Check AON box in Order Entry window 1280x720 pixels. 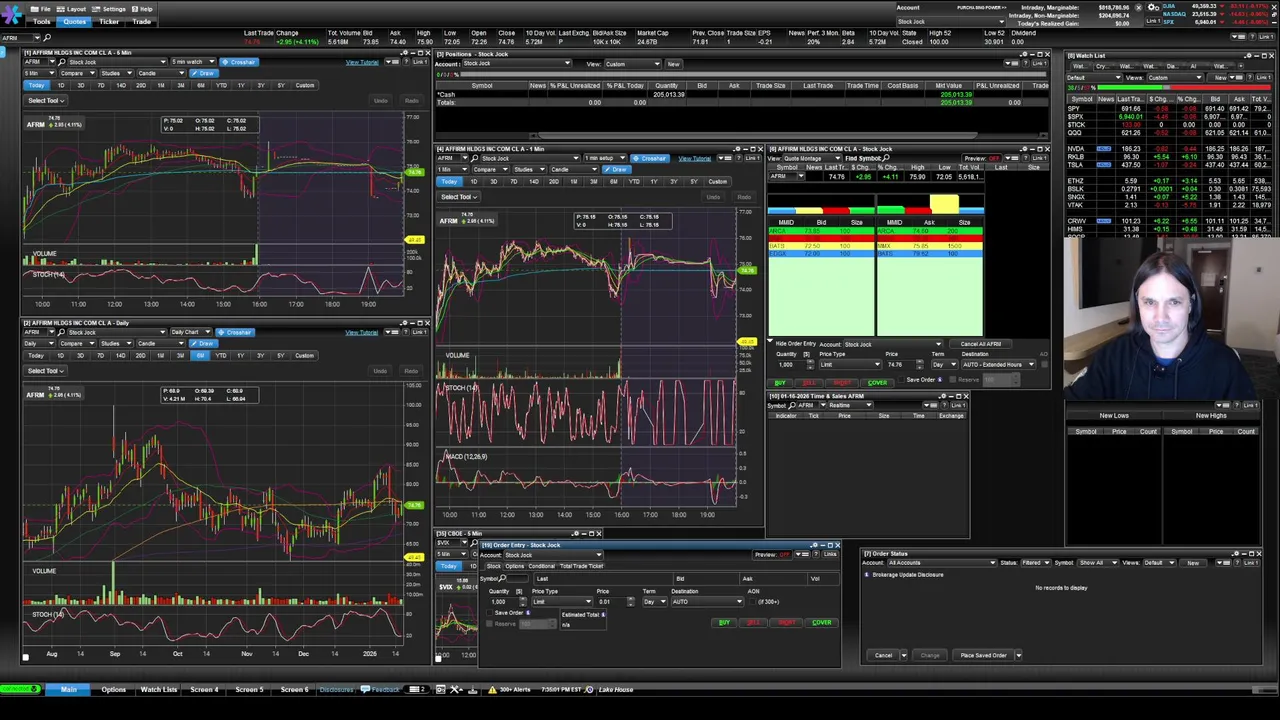click(753, 602)
